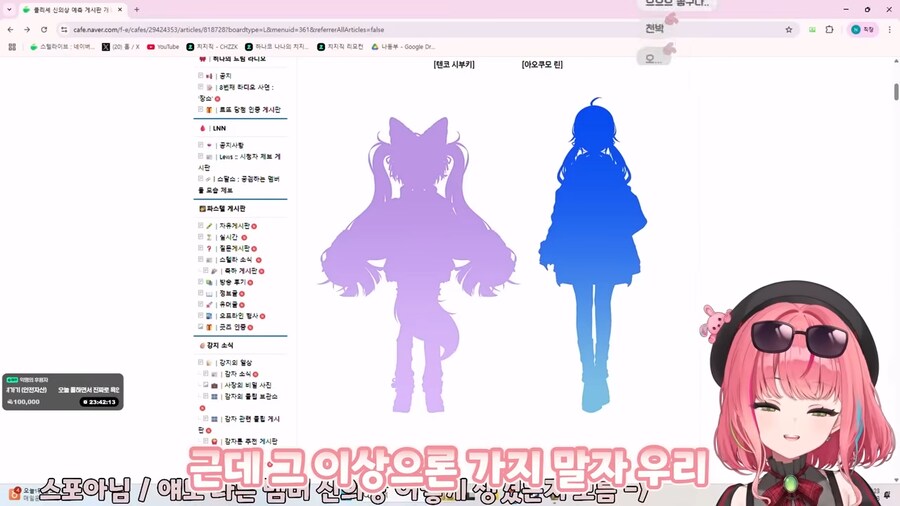Click the hourglass icon beside 실시간
The width and height of the screenshot is (900, 506).
tap(210, 237)
